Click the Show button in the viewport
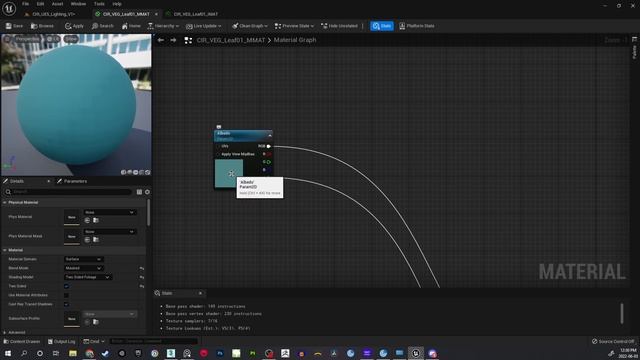 (71, 39)
